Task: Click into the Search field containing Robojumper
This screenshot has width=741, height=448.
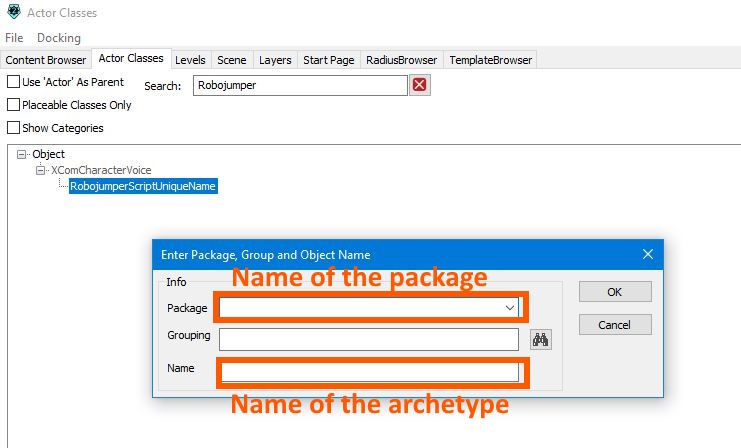Action: click(x=300, y=85)
